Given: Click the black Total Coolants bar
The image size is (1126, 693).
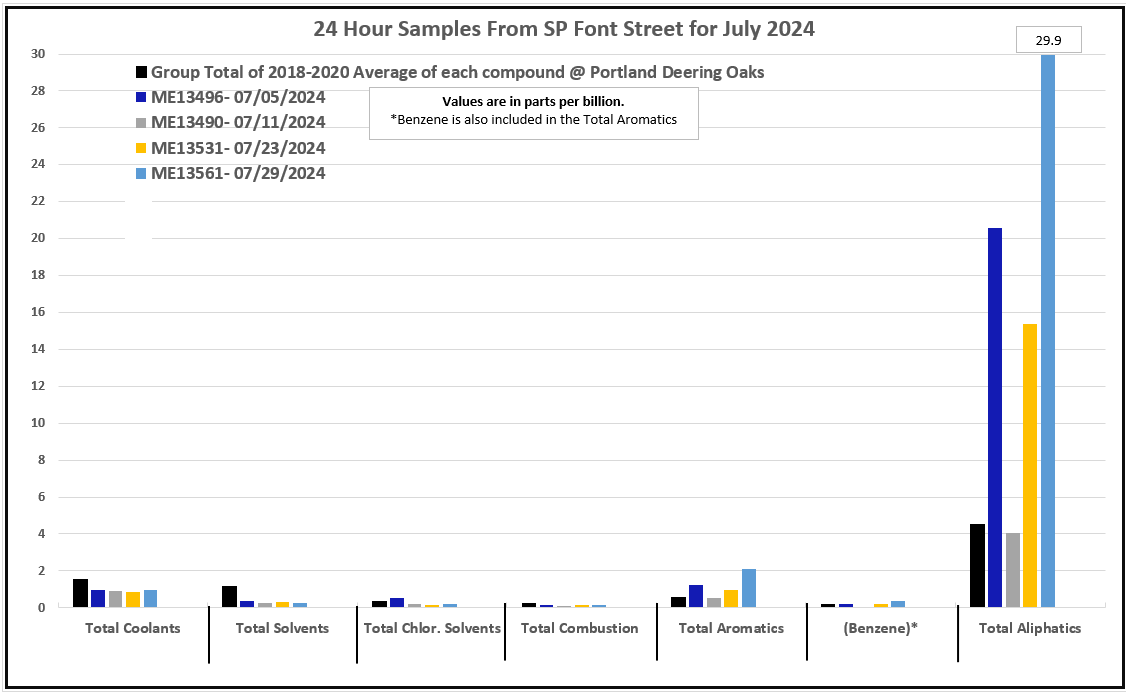Looking at the screenshot, I should 80,593.
